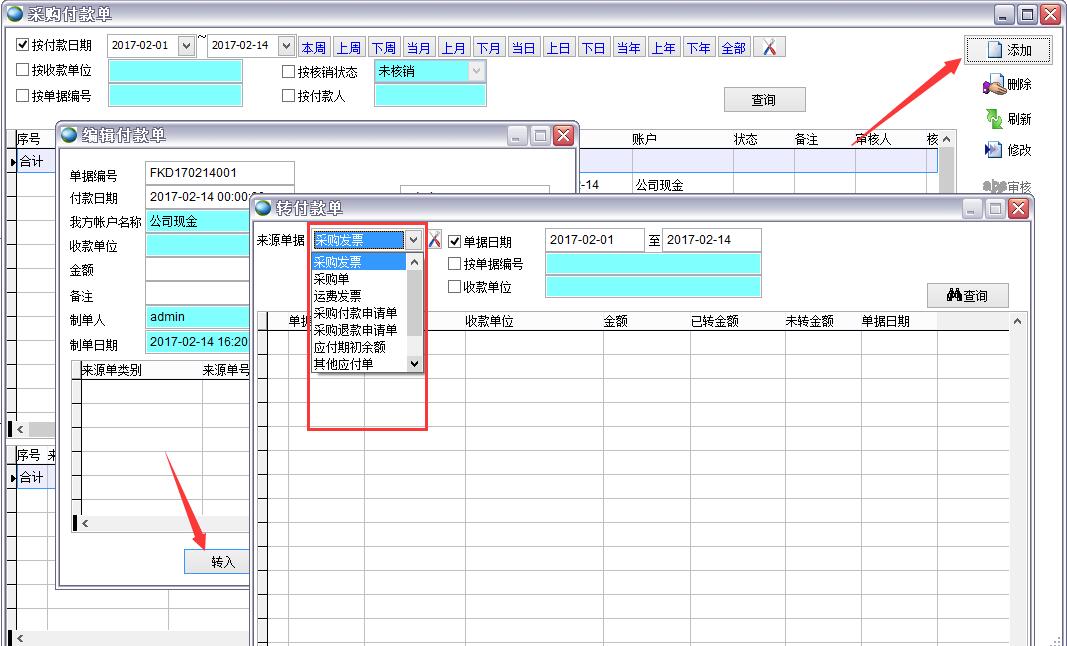The image size is (1067, 646).
Task: Click the 转入 button
Action: [222, 562]
